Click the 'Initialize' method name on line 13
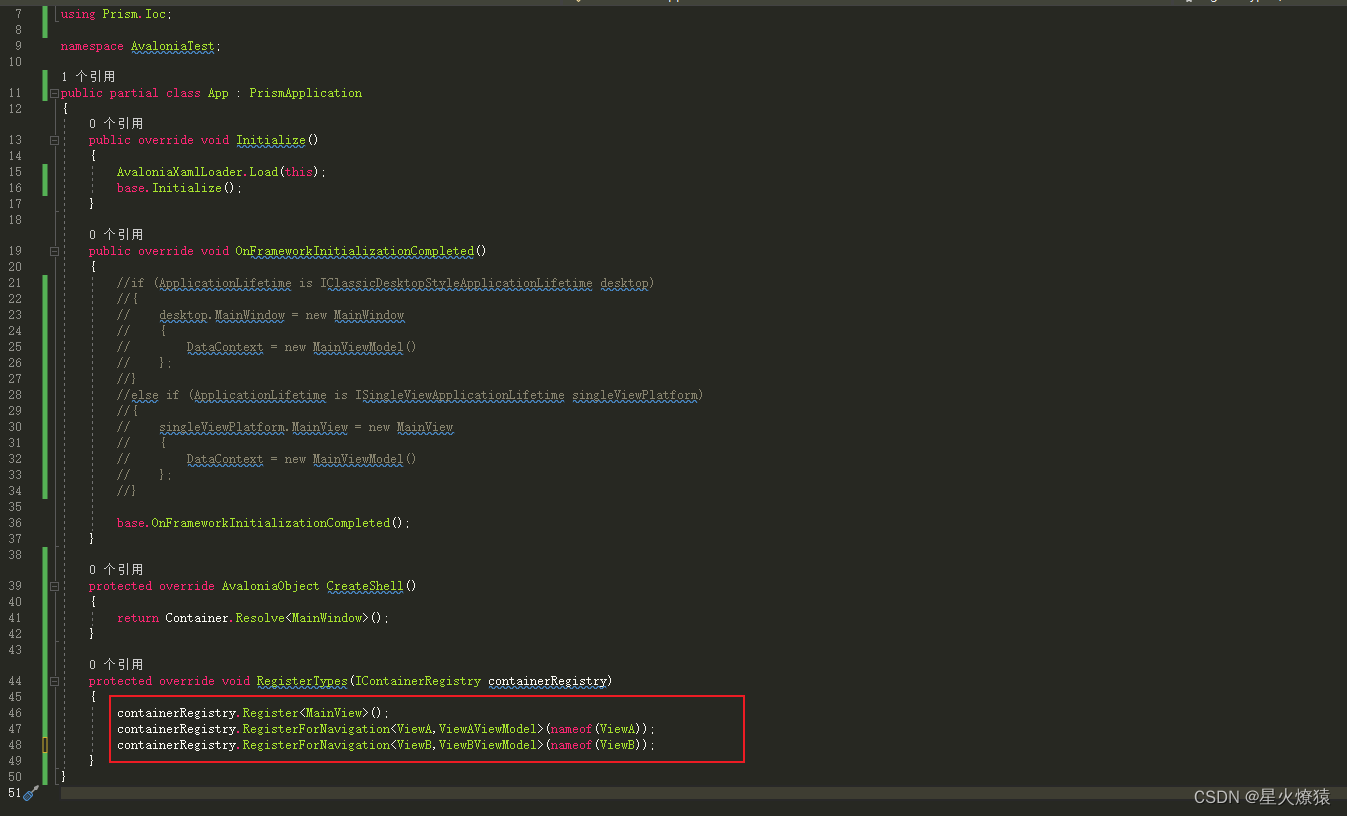This screenshot has height=816, width=1347. tap(272, 140)
